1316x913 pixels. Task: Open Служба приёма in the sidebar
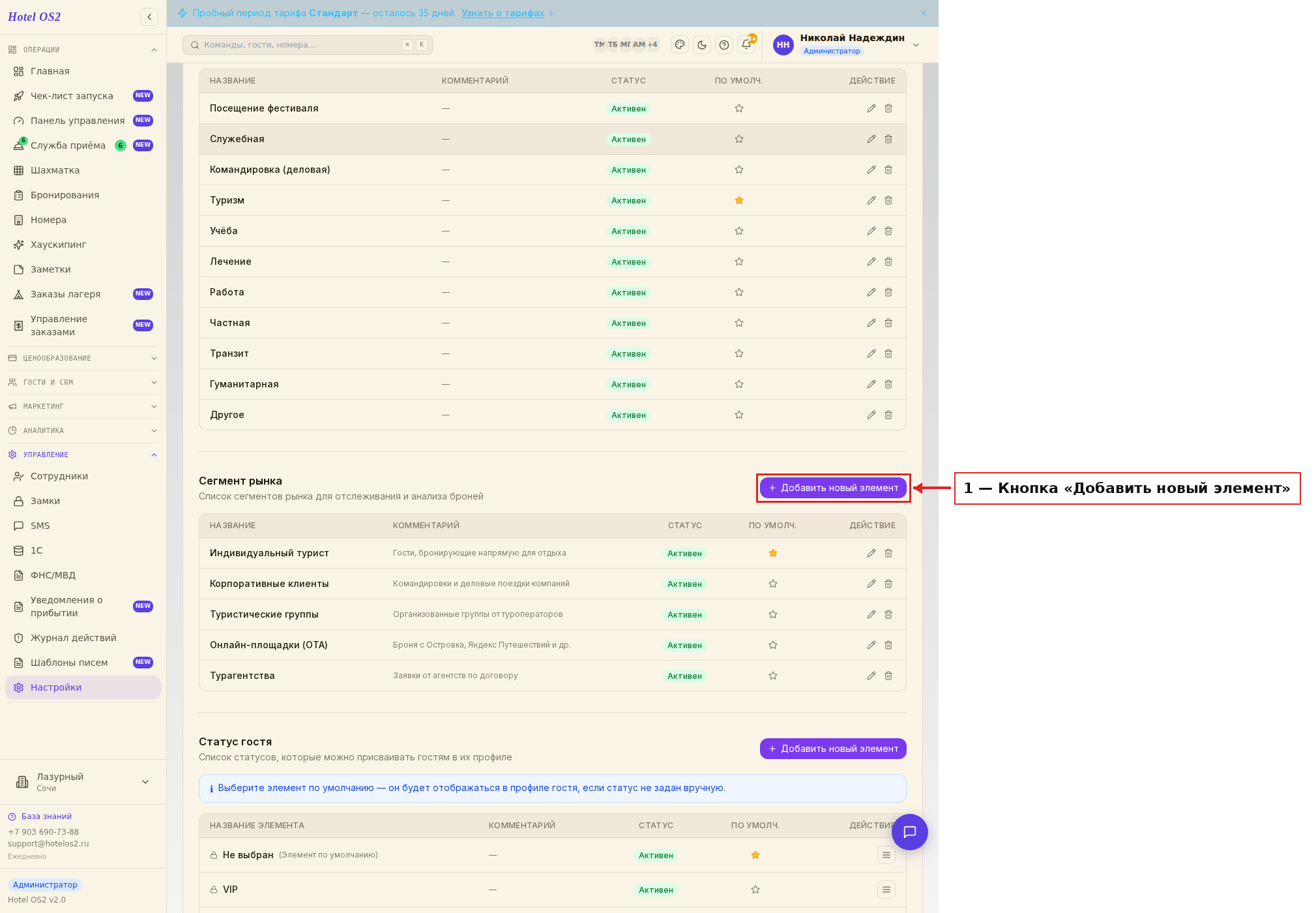(x=83, y=145)
